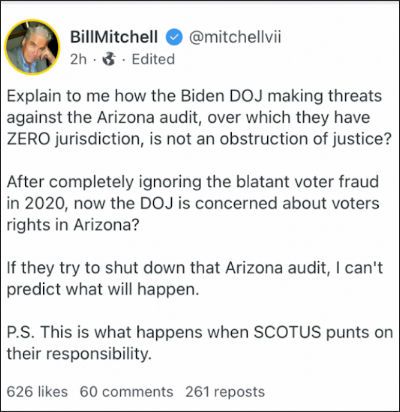
Task: Click the P.S. paragraph about SCOTUS
Action: pos(200,343)
